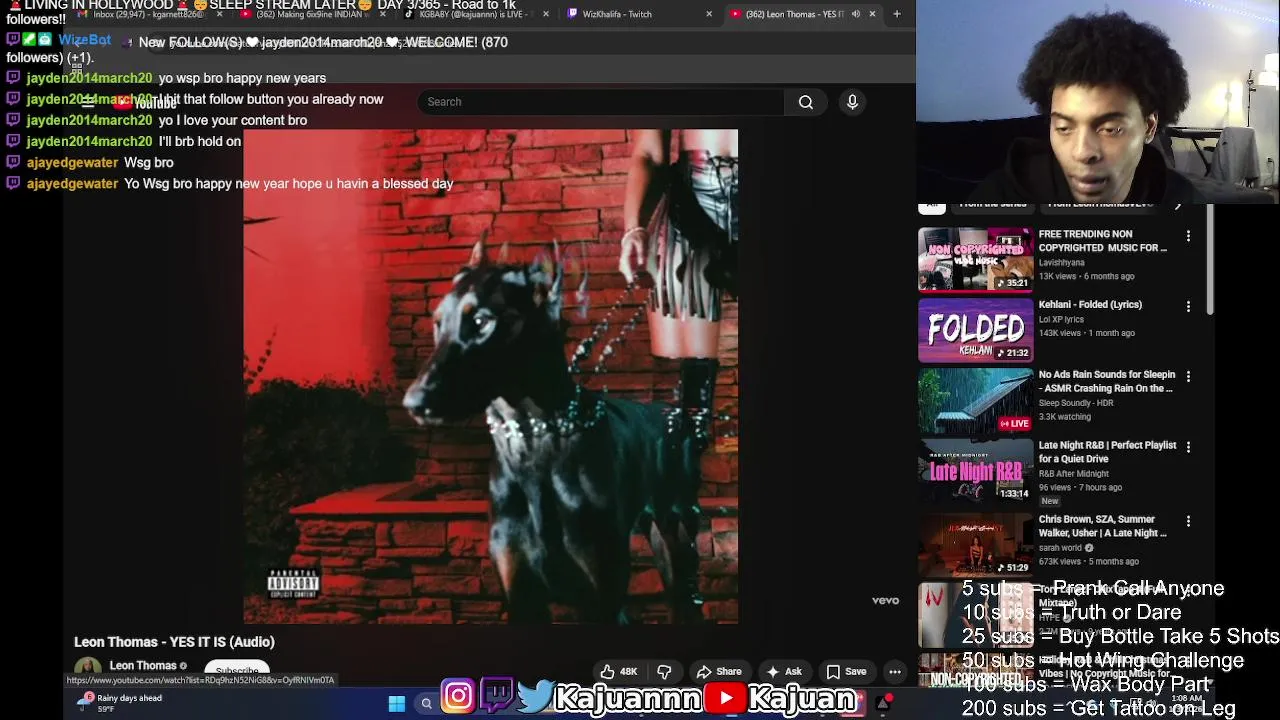Dislike the video with thumbs-down icon
1280x720 pixels.
664,672
